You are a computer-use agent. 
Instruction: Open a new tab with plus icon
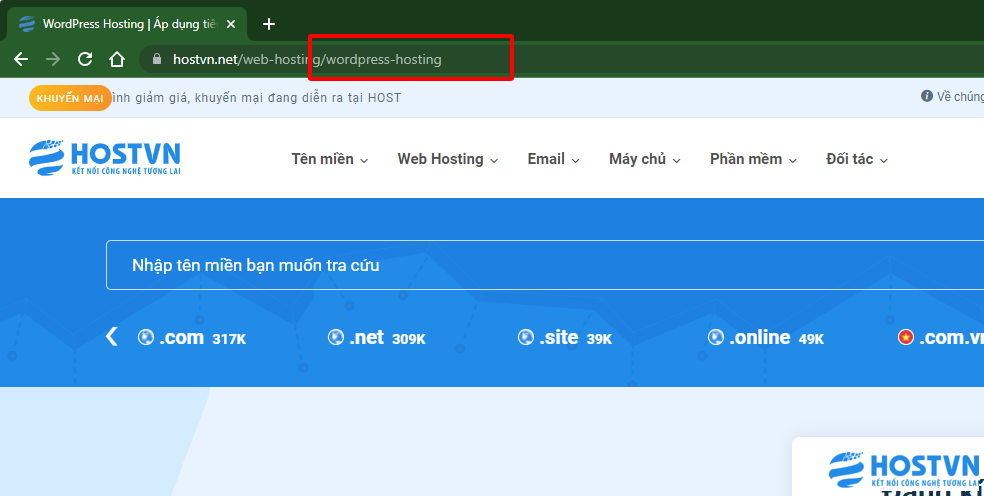coord(269,24)
